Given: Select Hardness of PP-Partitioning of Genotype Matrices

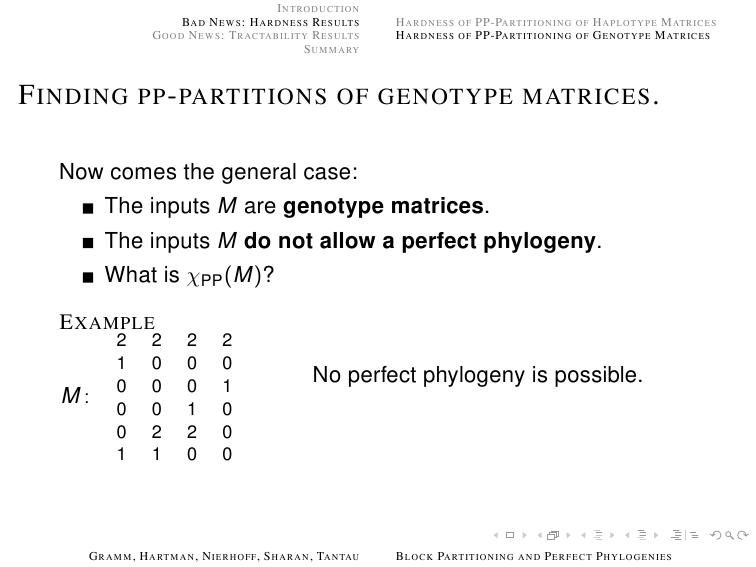Looking at the screenshot, I should point(553,36).
